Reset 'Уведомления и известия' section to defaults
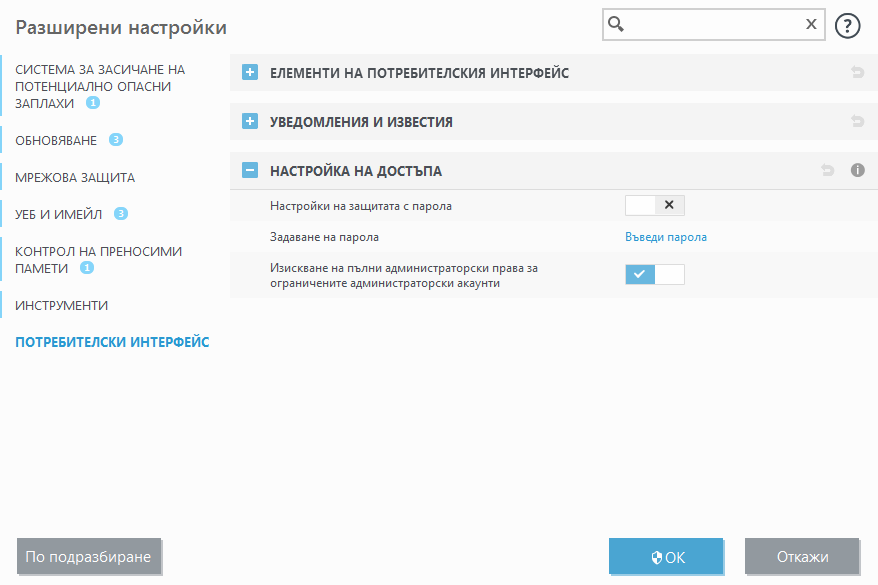The height and width of the screenshot is (585, 878). click(x=856, y=121)
